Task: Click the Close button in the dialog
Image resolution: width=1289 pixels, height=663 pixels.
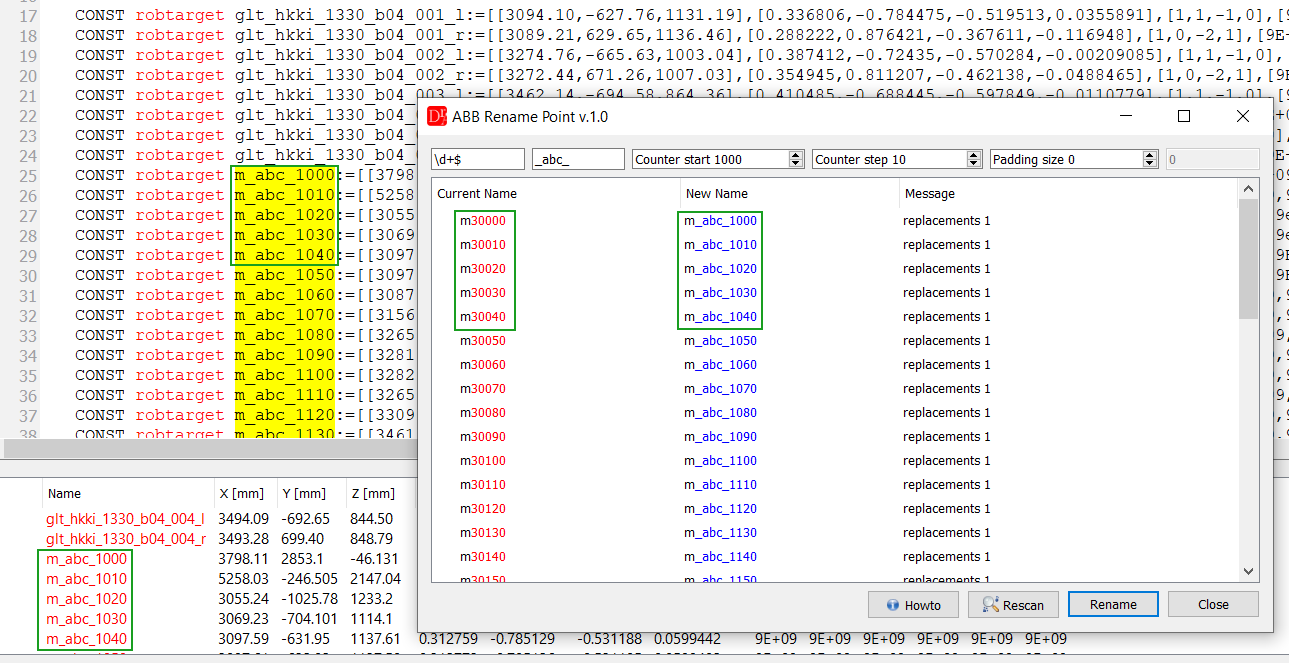Action: (x=1213, y=604)
